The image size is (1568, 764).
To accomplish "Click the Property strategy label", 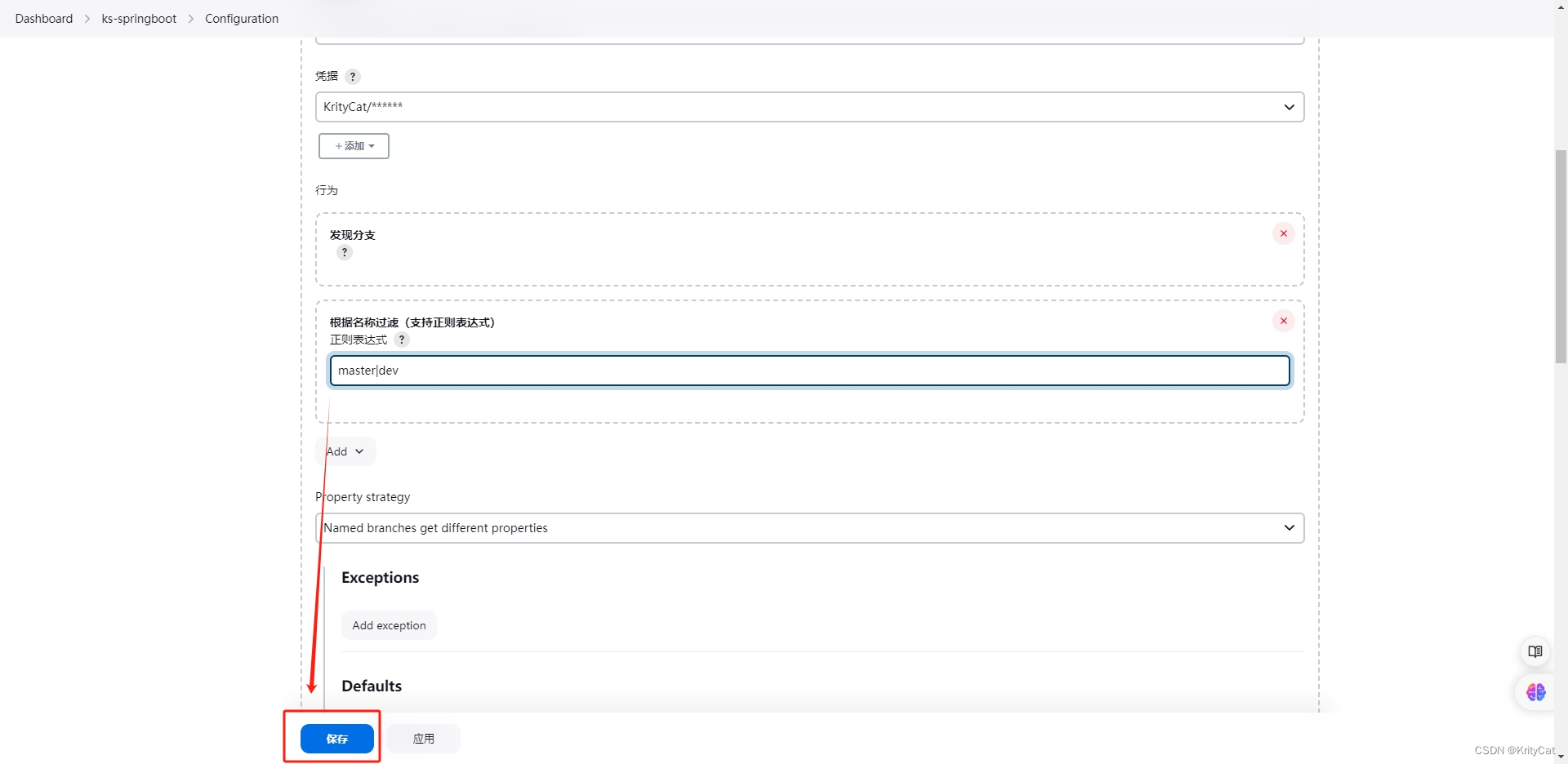I will (363, 497).
